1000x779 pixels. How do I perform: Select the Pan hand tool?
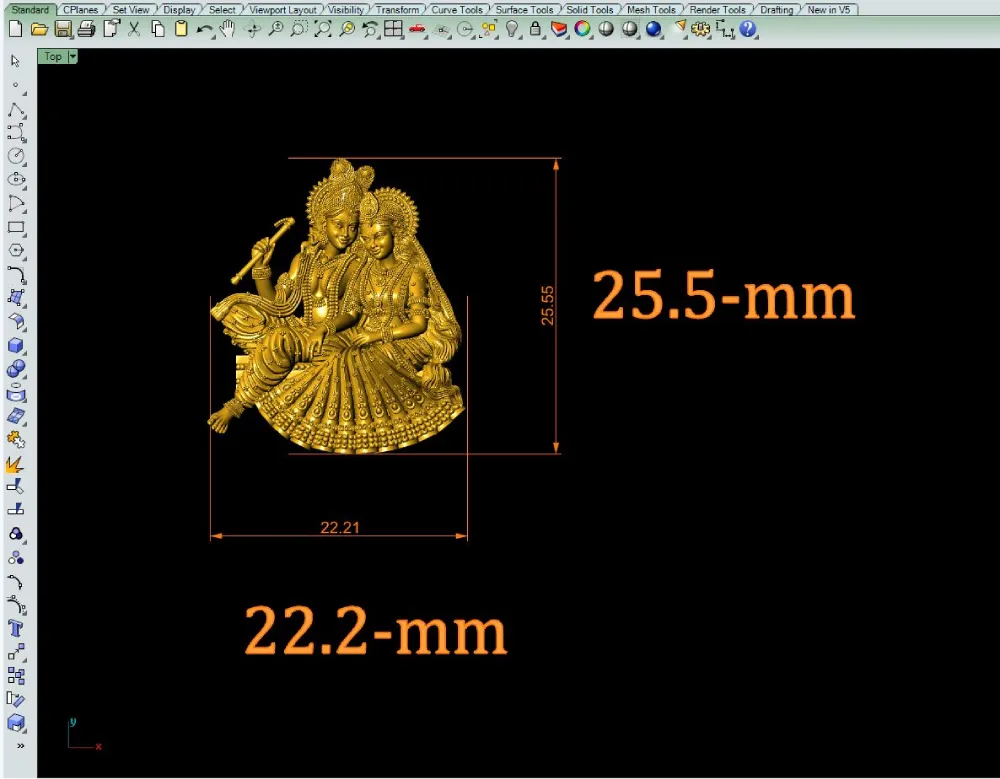[x=228, y=29]
